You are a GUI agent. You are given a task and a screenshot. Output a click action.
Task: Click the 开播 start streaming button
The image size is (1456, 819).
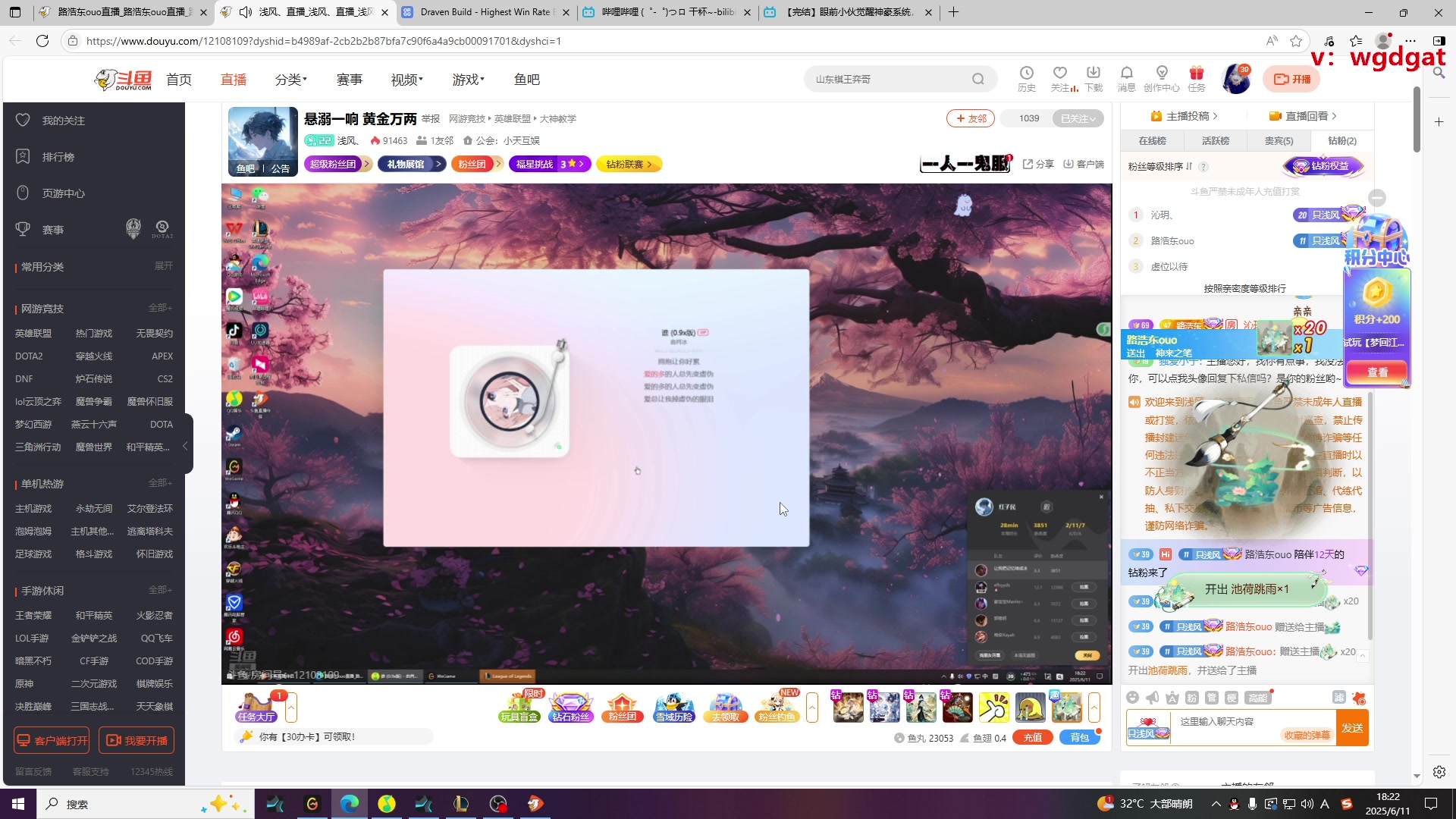1292,79
